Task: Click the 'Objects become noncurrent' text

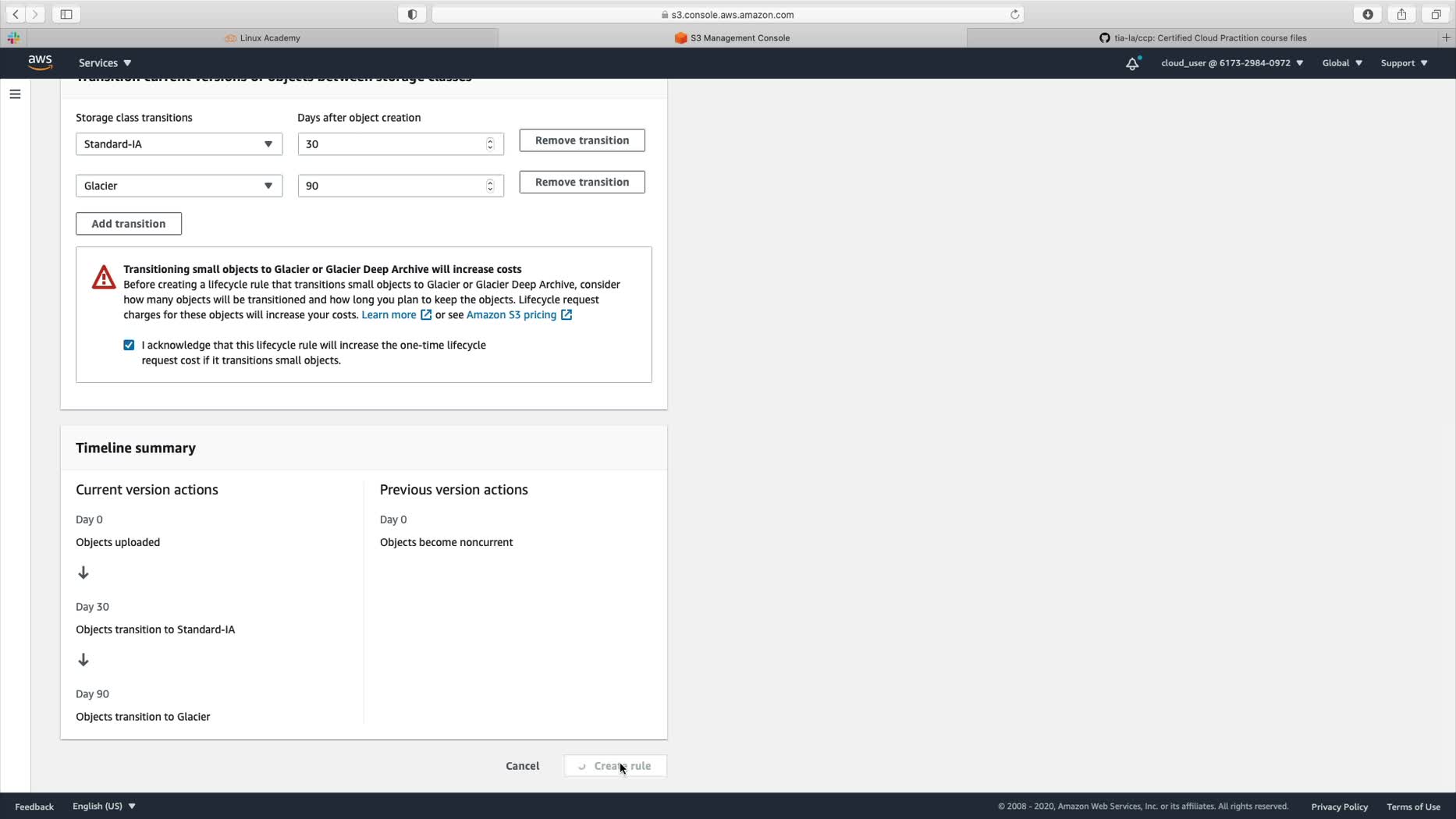Action: pyautogui.click(x=446, y=542)
